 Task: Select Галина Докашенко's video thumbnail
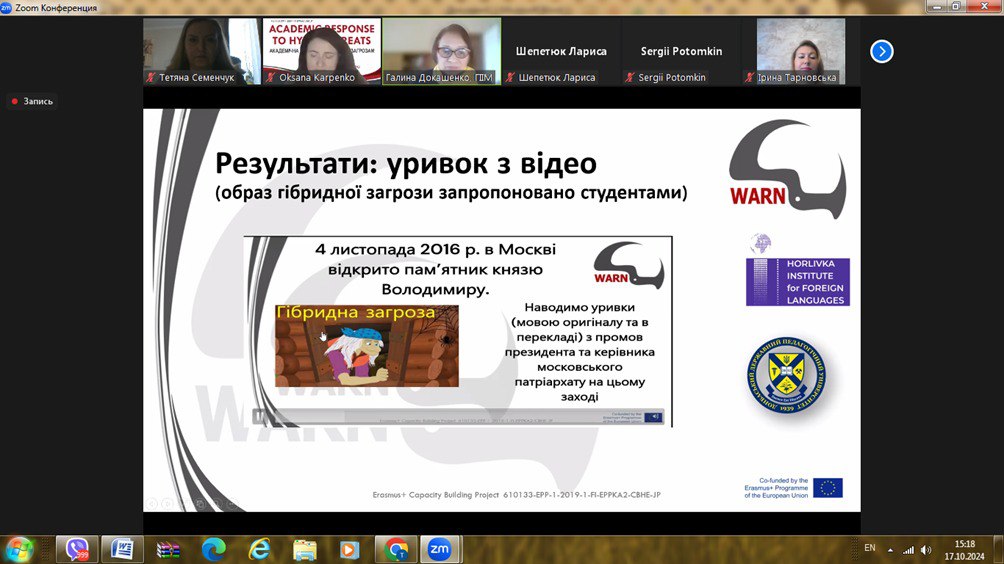pos(442,51)
